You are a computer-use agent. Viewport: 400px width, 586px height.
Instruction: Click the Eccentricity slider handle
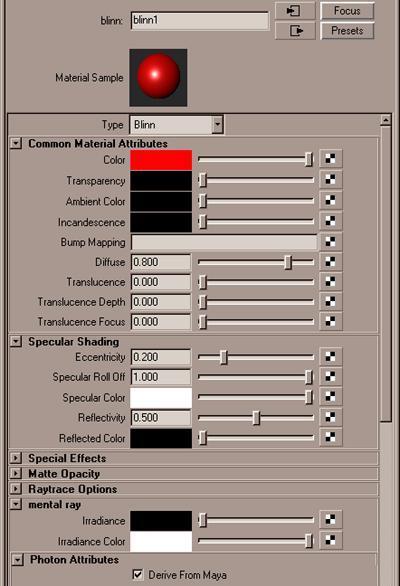pos(224,357)
